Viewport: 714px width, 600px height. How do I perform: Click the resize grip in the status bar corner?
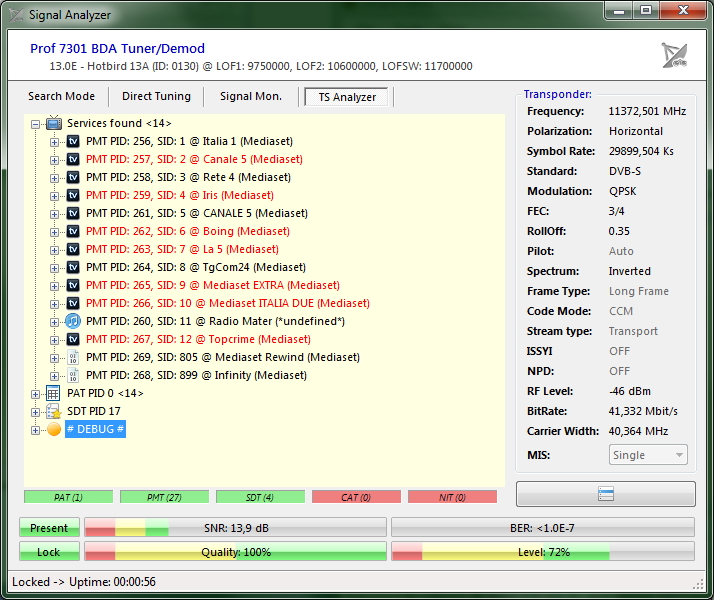click(x=698, y=585)
